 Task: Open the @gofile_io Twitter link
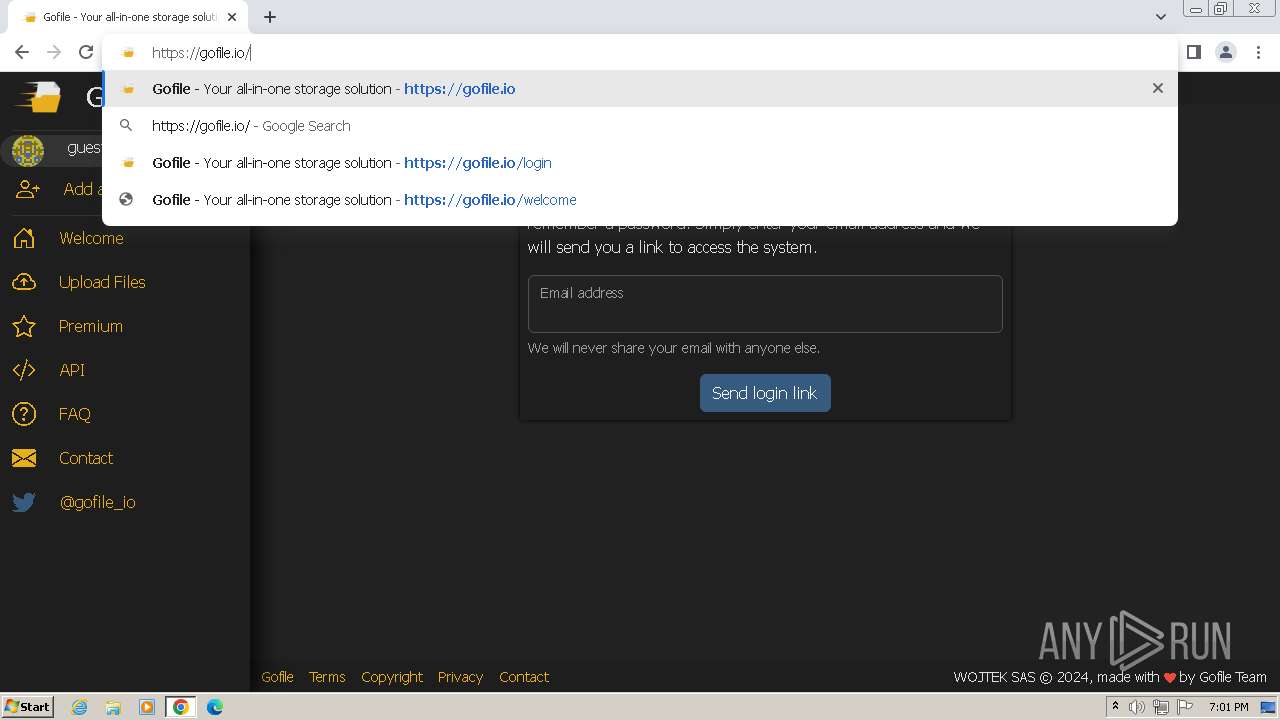[98, 502]
